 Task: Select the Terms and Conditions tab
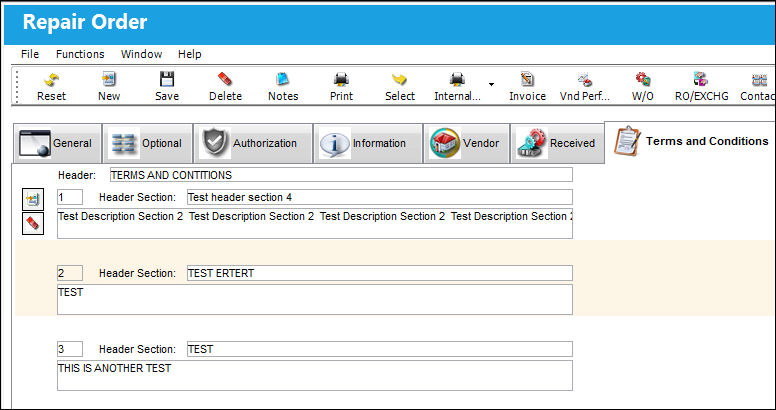point(691,142)
